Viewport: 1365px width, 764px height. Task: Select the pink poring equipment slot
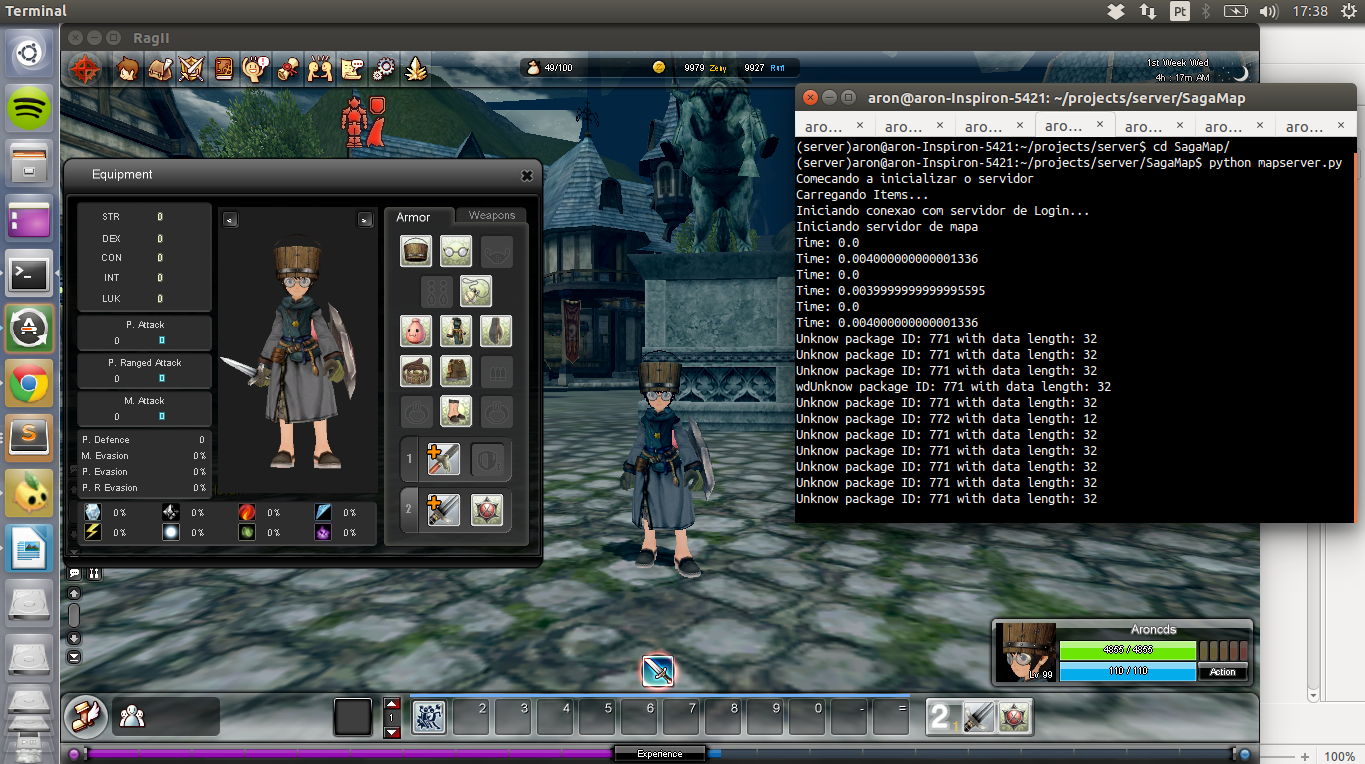416,331
